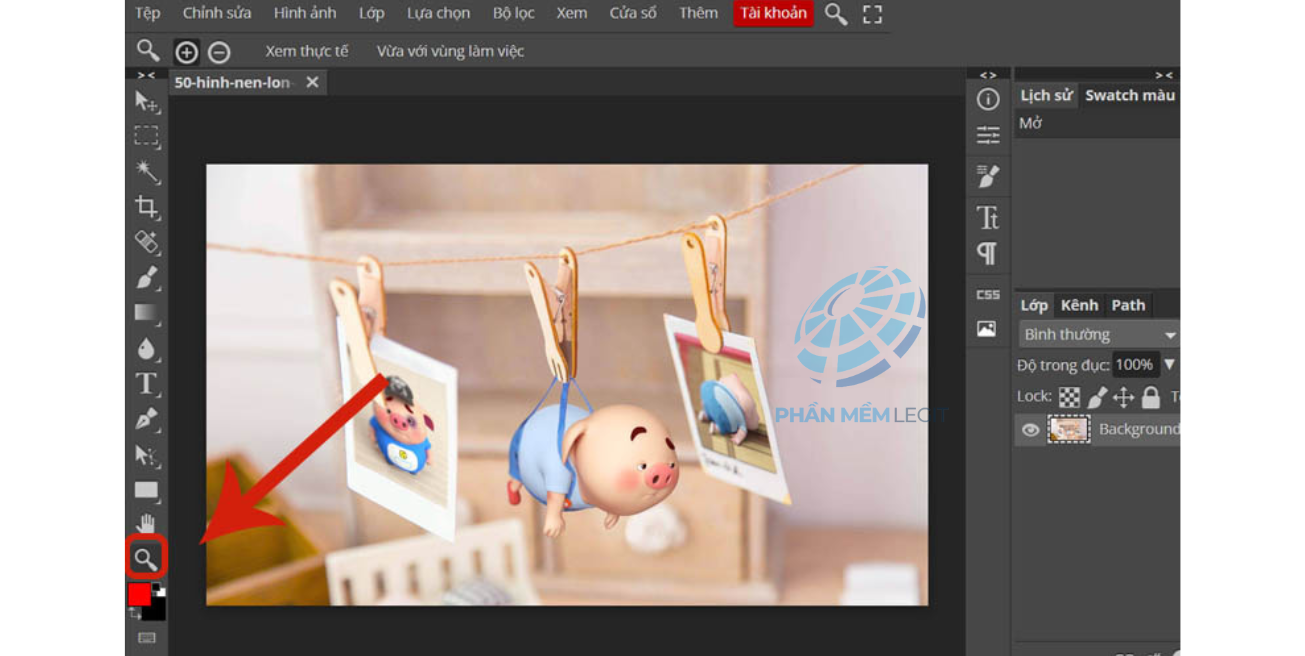Screen dimensions: 1305x656
Task: Open the black background color swatch
Action: [x=155, y=609]
